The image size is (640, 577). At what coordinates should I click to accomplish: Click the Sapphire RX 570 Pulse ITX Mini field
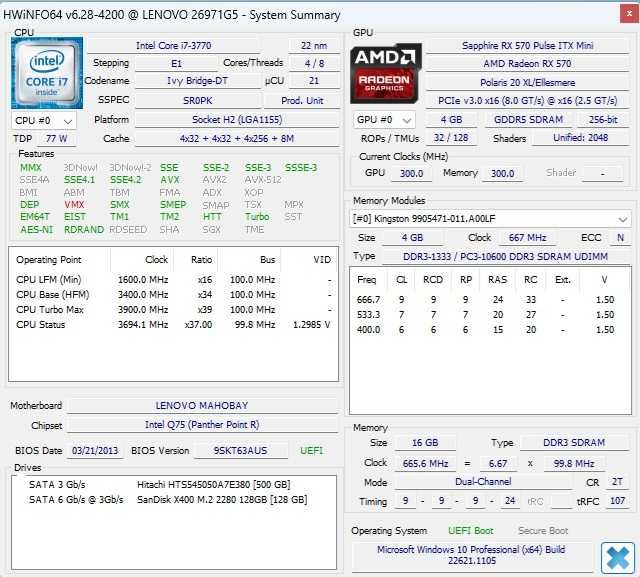[527, 45]
